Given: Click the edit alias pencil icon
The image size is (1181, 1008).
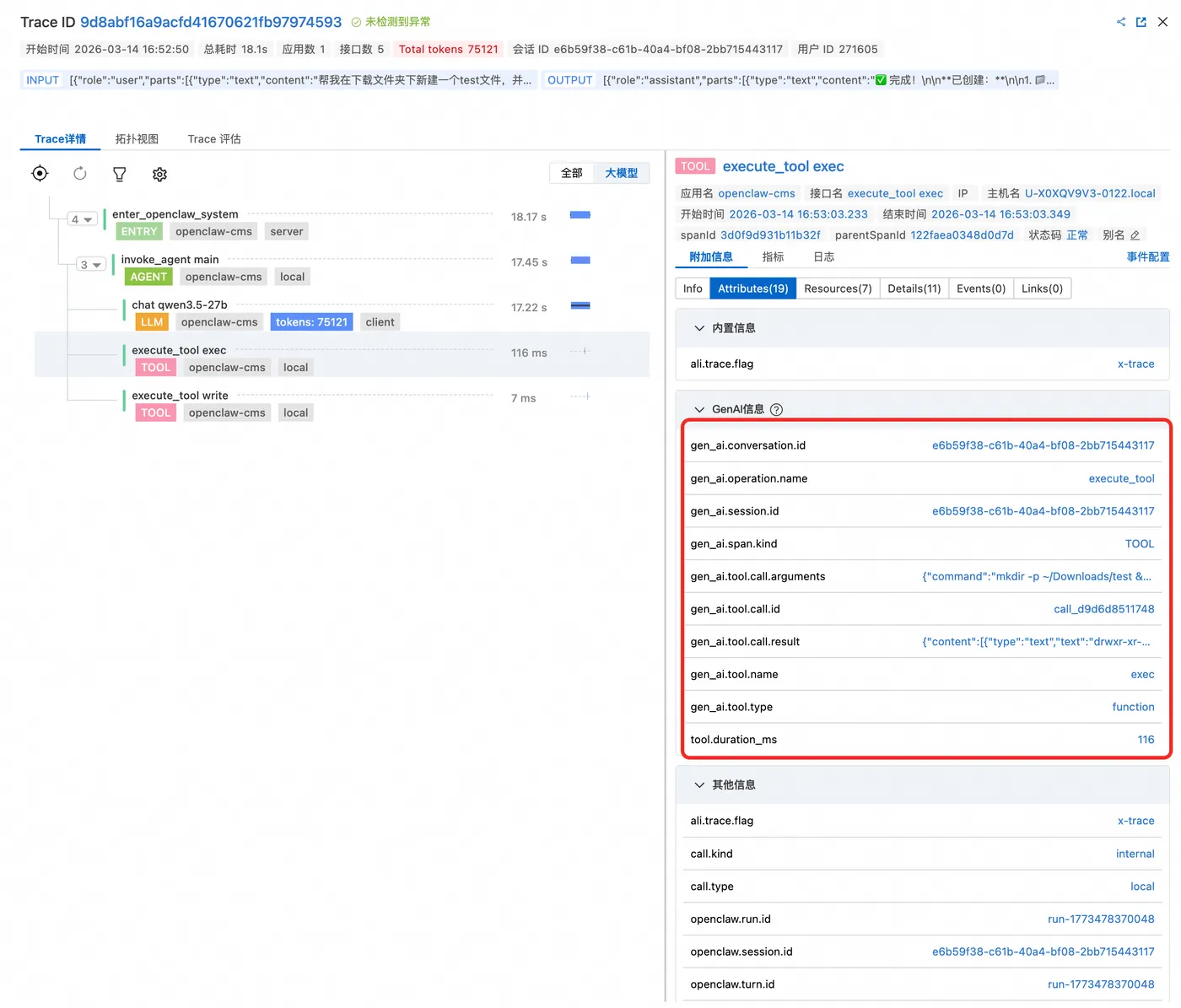Looking at the screenshot, I should click(x=1135, y=235).
